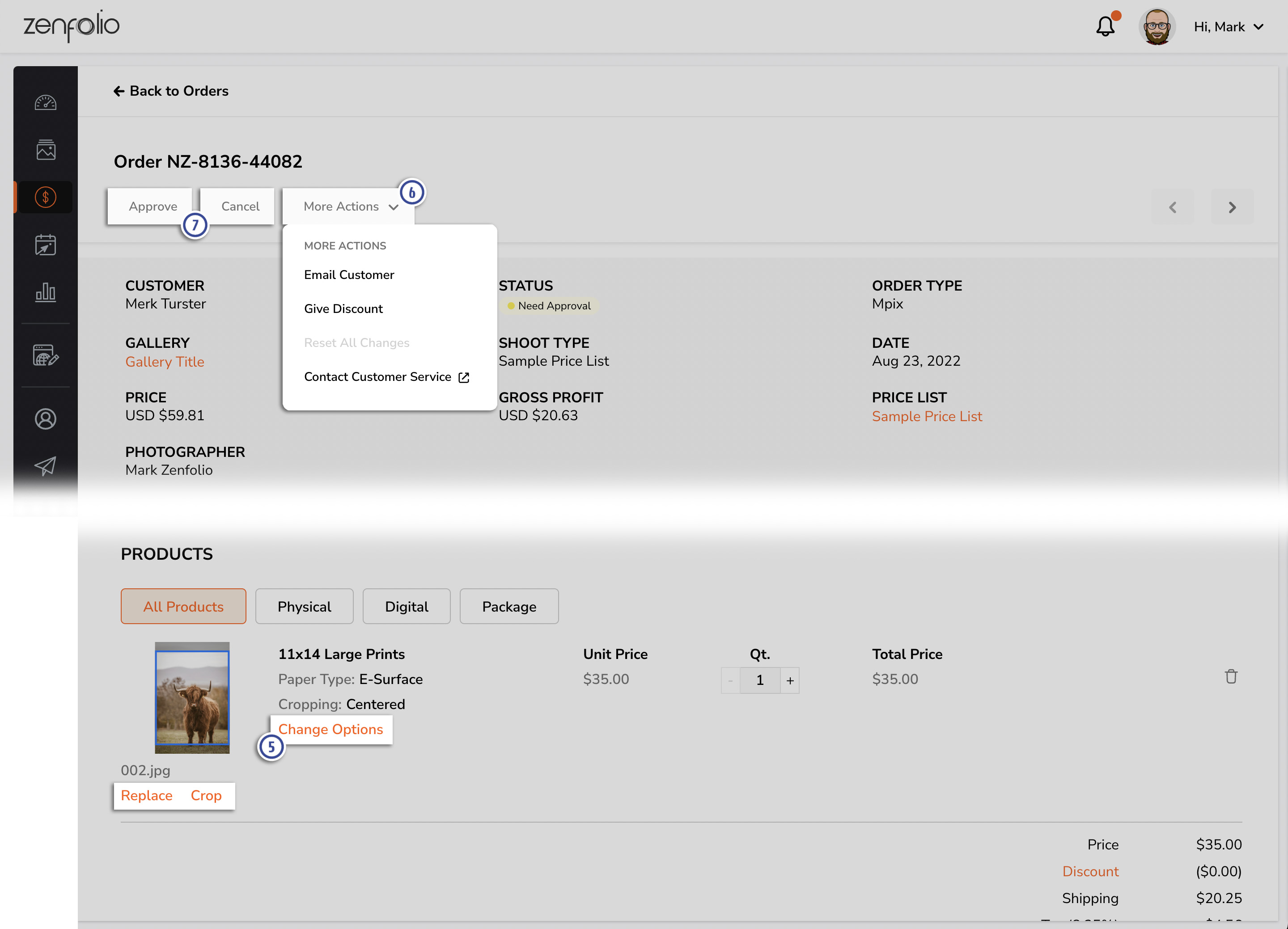1288x929 pixels.
Task: Open the Sample Price List link
Action: click(927, 416)
